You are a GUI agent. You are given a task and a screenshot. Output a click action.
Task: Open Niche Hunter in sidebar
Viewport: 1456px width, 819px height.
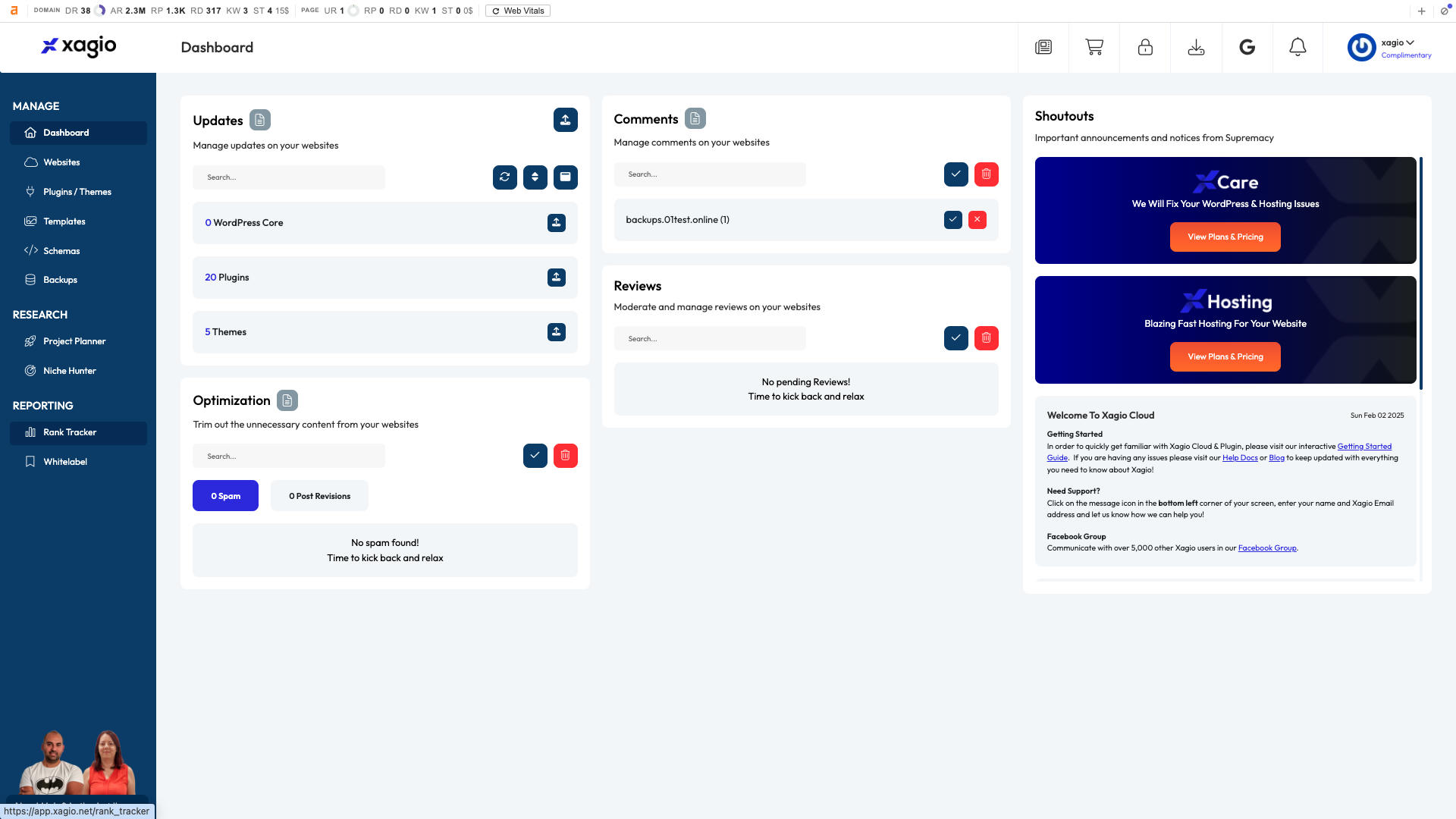click(x=78, y=371)
